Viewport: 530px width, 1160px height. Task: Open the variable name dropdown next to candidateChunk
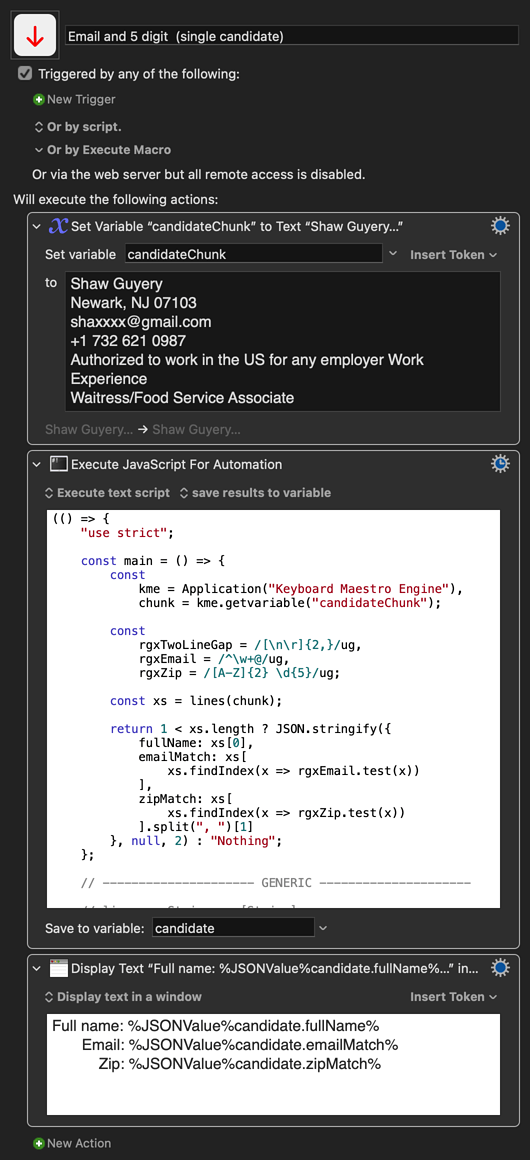point(393,254)
